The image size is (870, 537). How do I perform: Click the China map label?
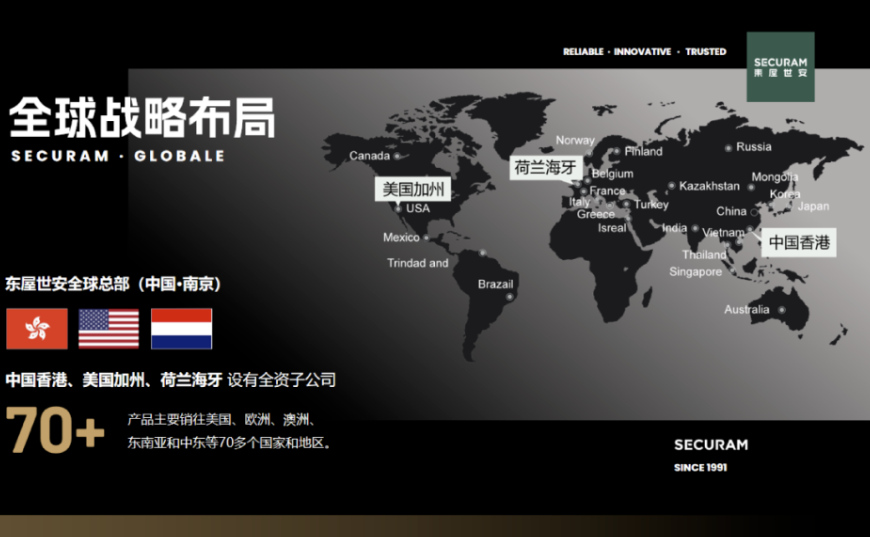[x=731, y=211]
